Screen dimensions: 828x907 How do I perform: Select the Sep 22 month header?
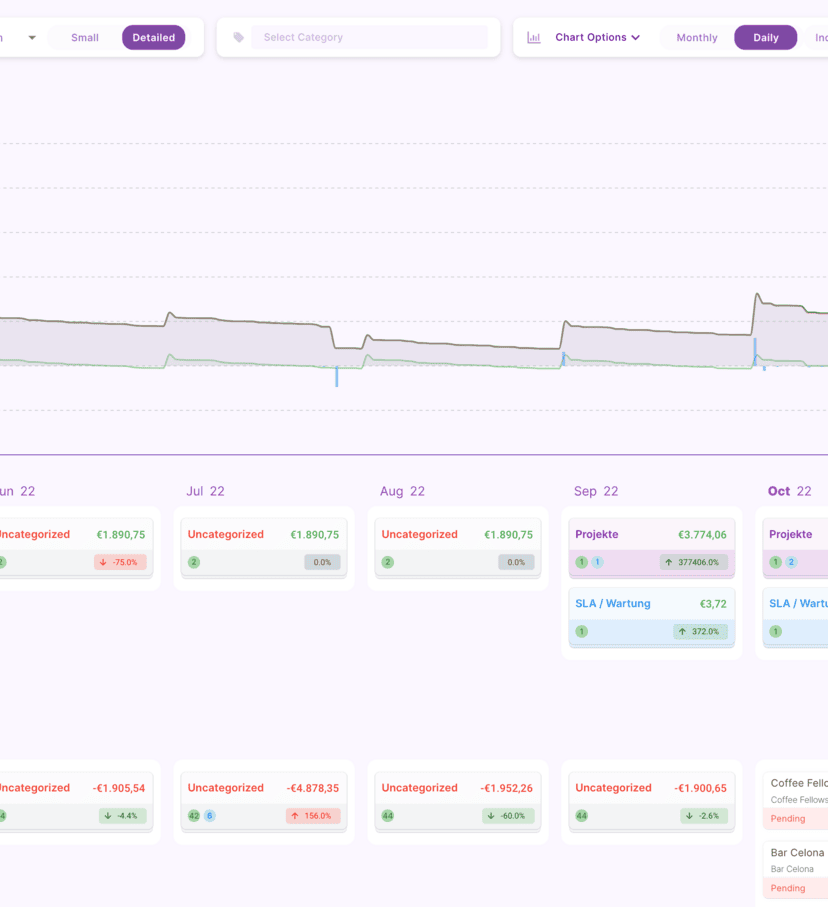[596, 491]
